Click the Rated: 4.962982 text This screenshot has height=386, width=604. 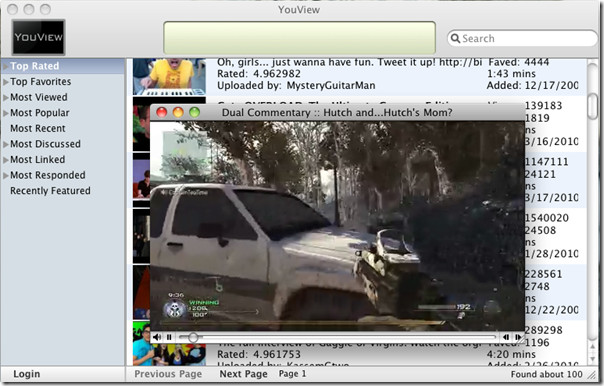(x=259, y=74)
